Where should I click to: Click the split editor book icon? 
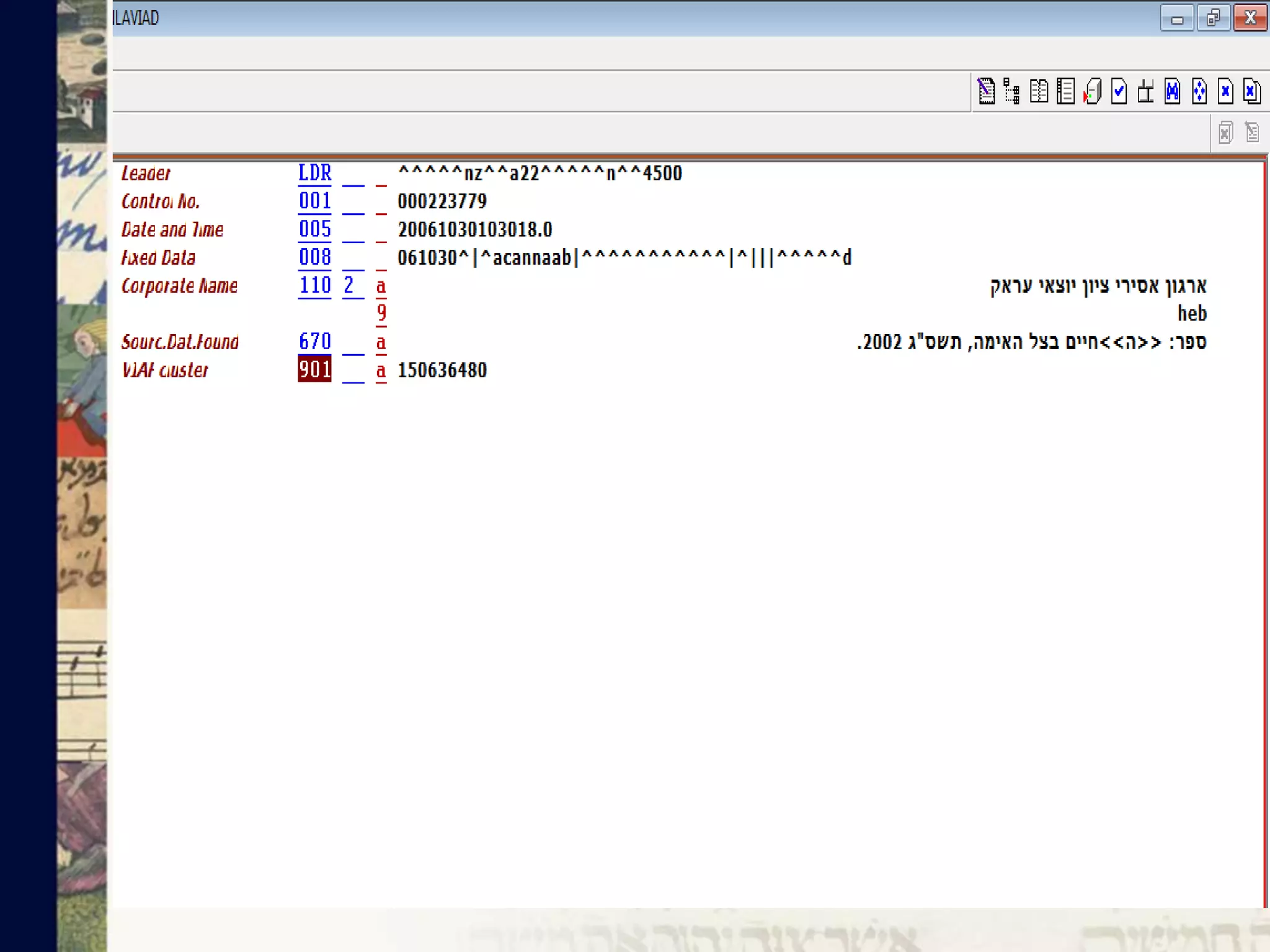[1039, 91]
